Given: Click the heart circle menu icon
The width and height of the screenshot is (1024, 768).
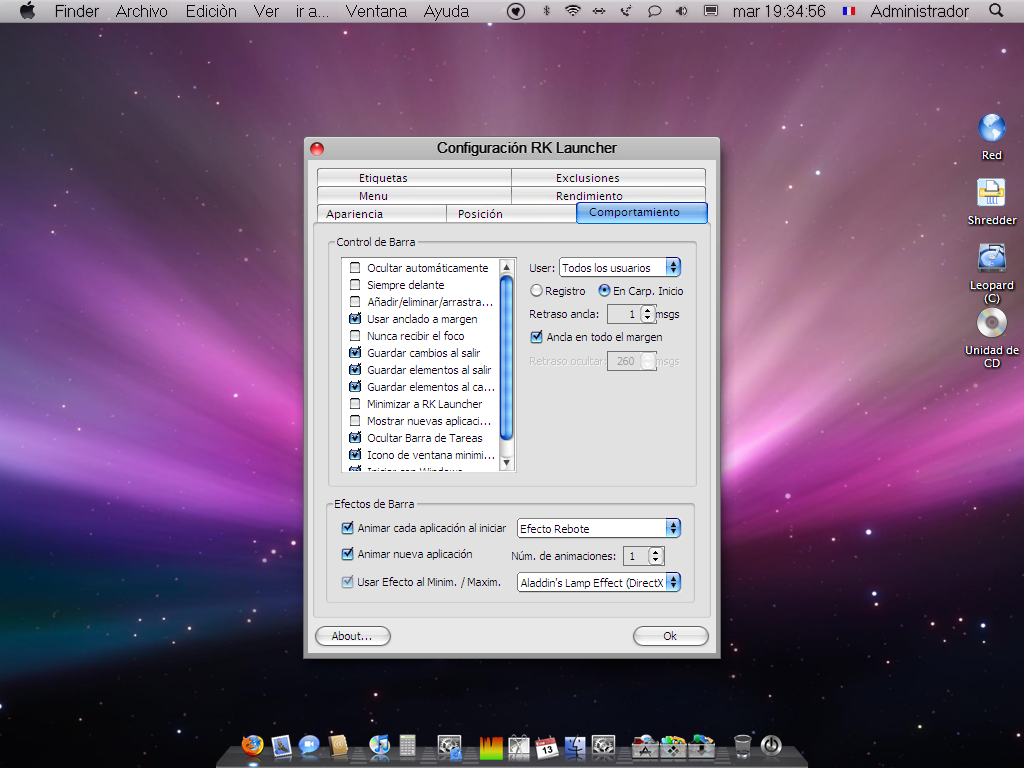Looking at the screenshot, I should (516, 11).
